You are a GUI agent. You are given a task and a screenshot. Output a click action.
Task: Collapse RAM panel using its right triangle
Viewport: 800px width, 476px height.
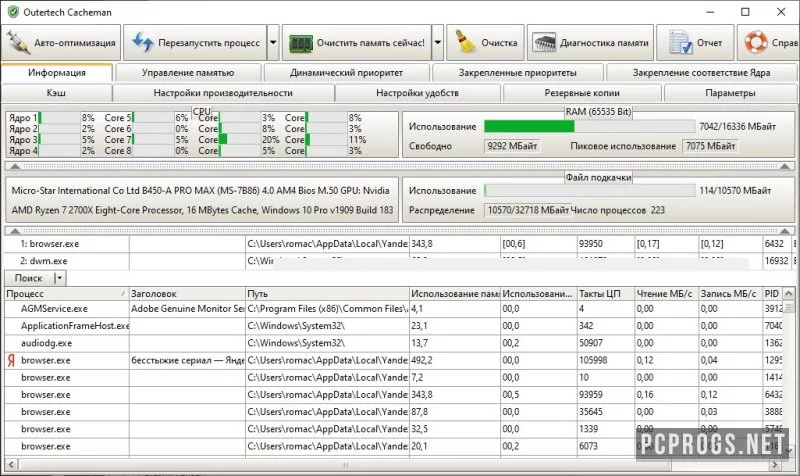785,166
